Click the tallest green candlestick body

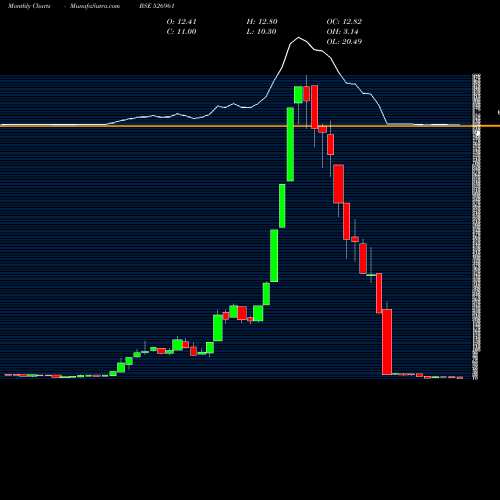coord(290,144)
